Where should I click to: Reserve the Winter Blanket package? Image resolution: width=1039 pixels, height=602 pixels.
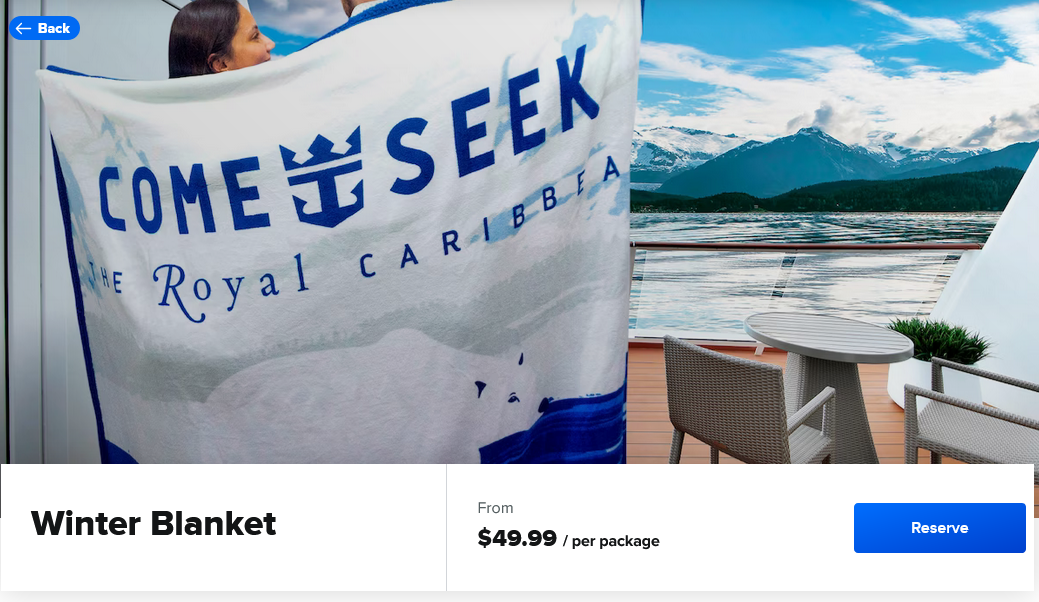pos(939,528)
